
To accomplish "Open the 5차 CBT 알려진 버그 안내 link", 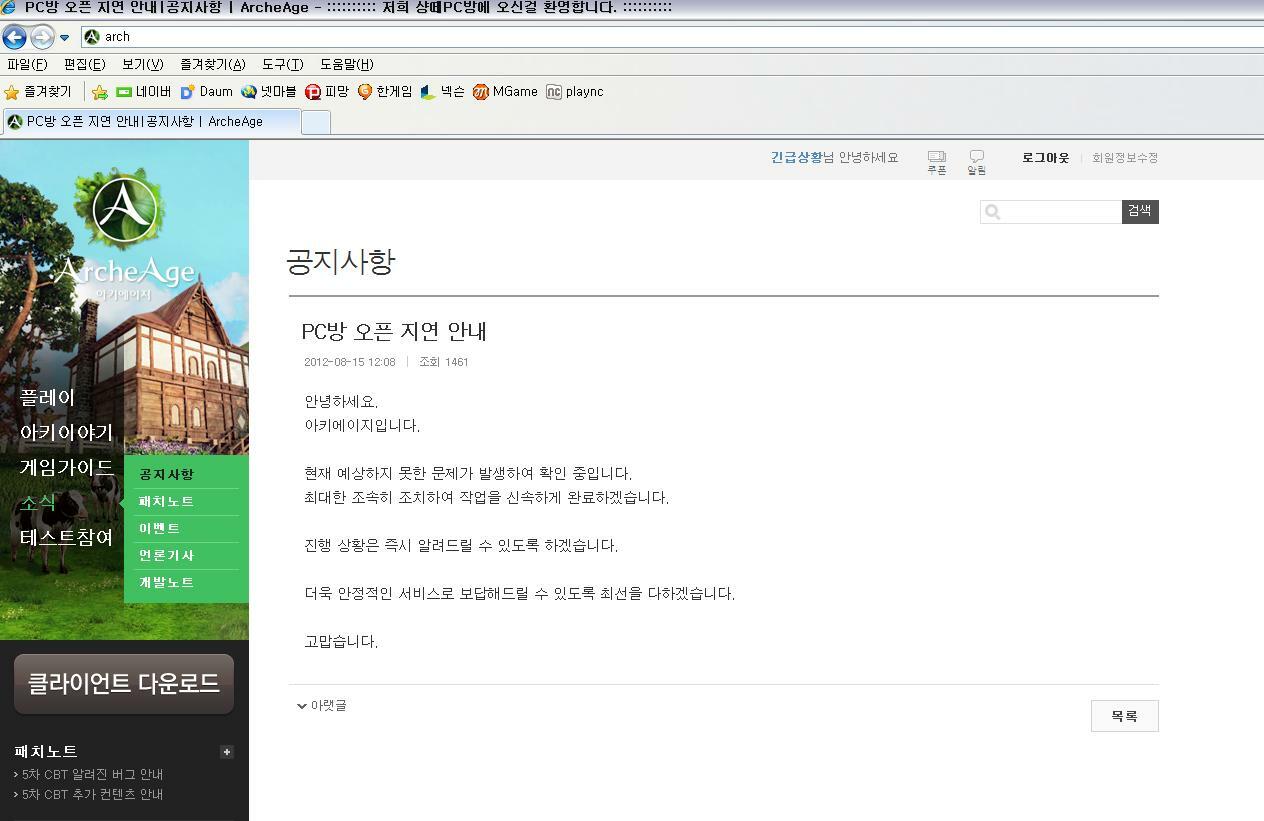I will 92,774.
